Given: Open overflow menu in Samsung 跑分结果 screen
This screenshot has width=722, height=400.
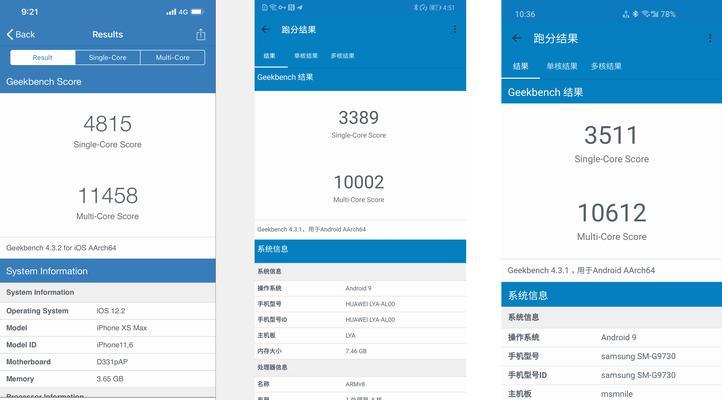Looking at the screenshot, I should (x=710, y=39).
